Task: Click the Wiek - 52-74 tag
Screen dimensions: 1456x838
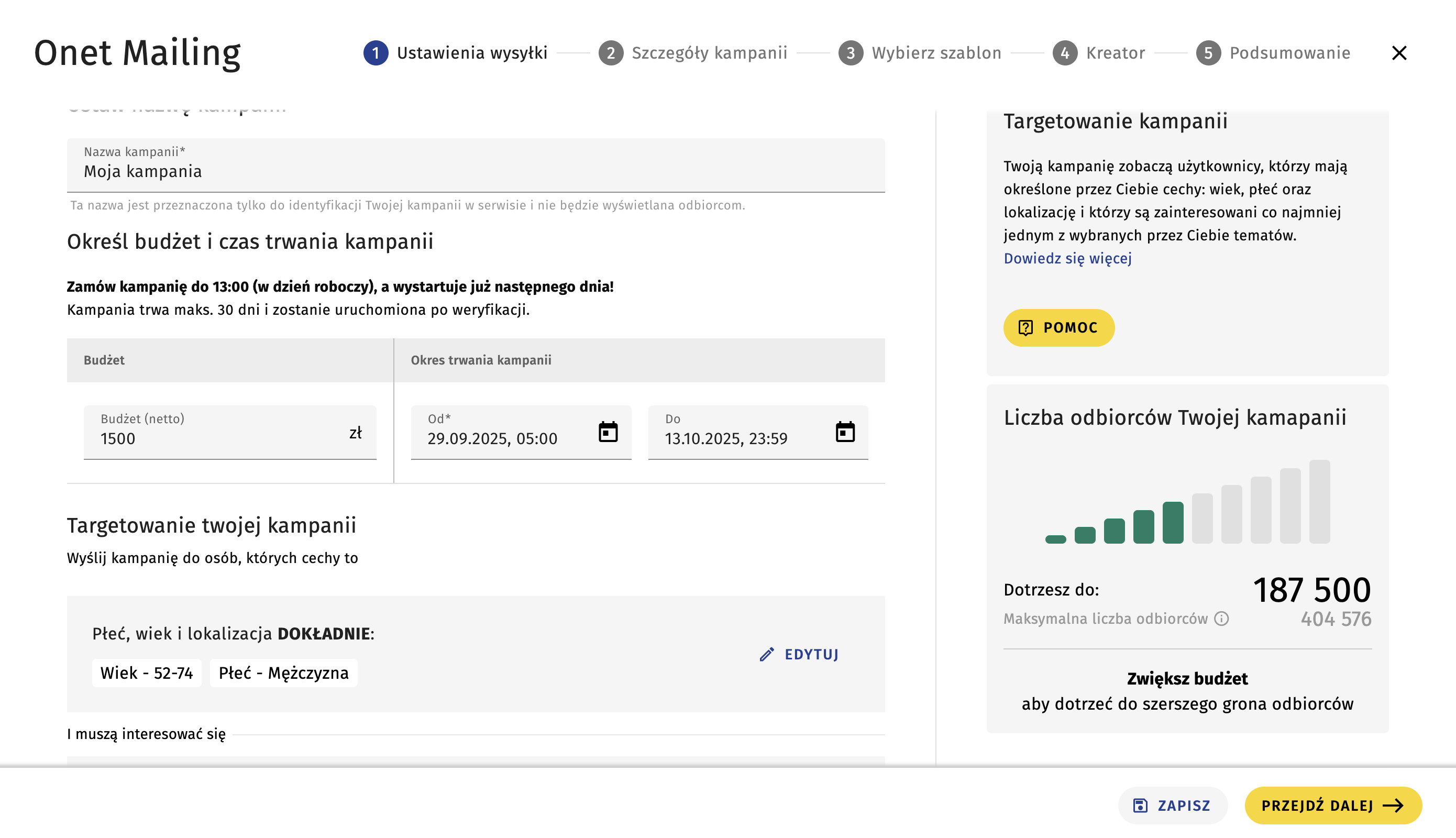Action: click(x=147, y=673)
